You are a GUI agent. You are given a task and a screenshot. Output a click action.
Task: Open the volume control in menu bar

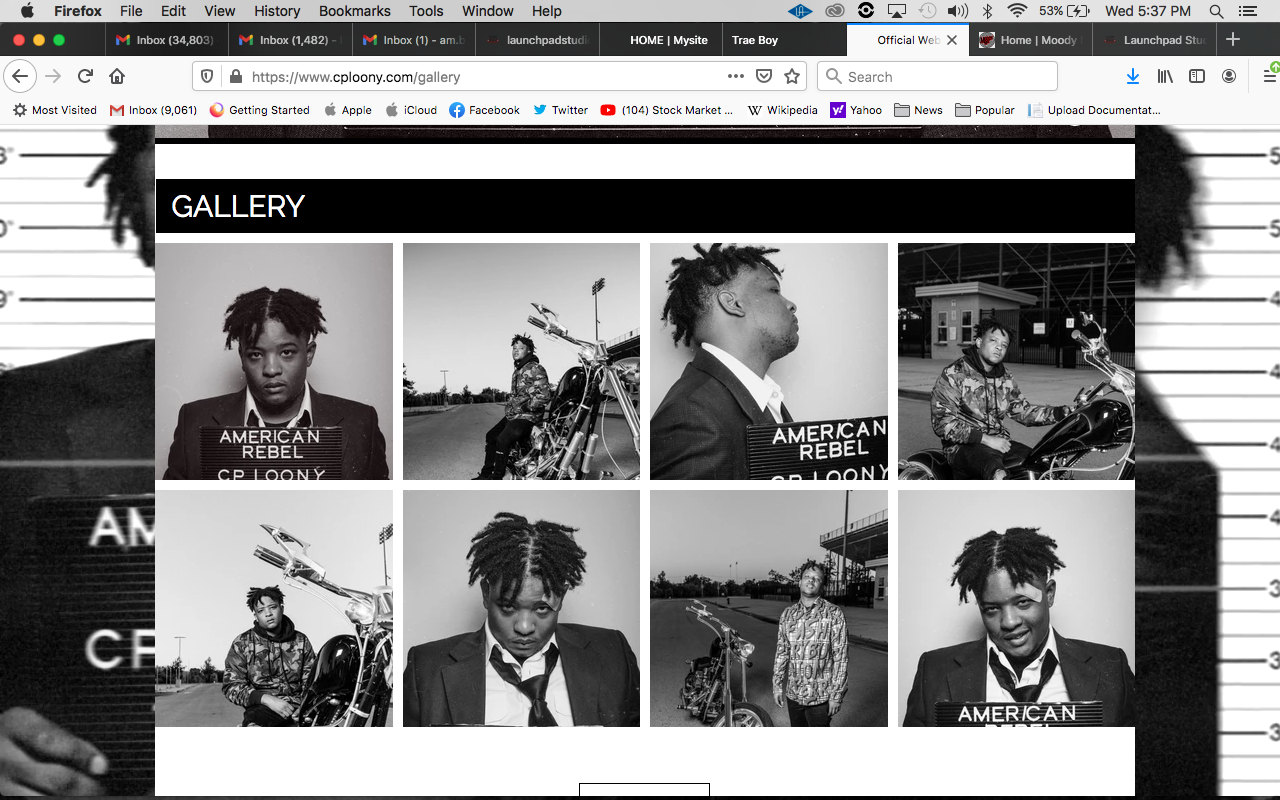click(x=958, y=11)
